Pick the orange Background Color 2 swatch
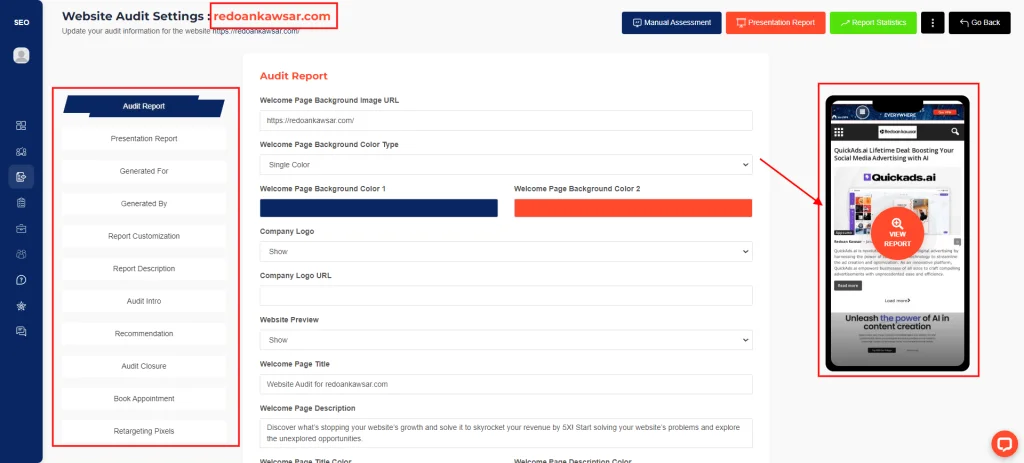1024x463 pixels. point(632,208)
